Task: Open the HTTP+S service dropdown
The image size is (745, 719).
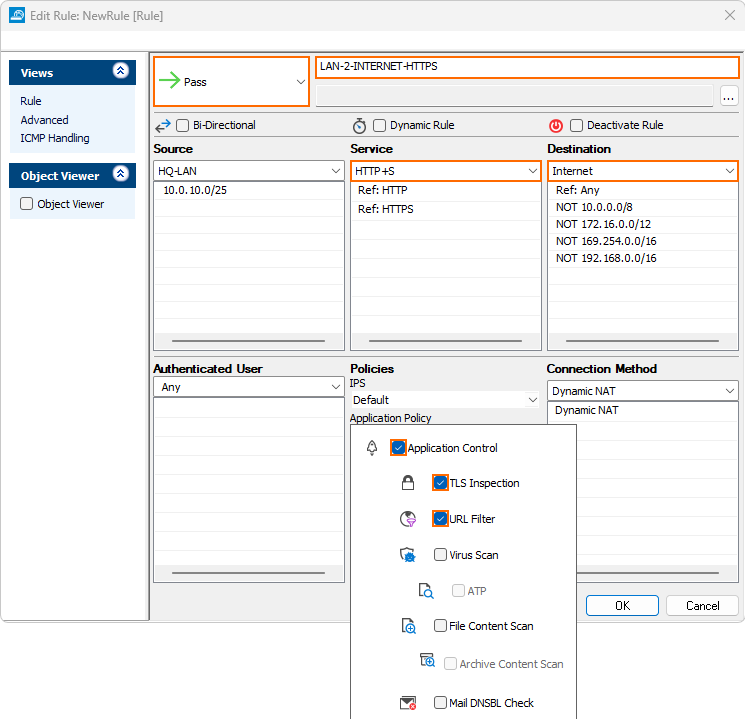Action: point(446,171)
